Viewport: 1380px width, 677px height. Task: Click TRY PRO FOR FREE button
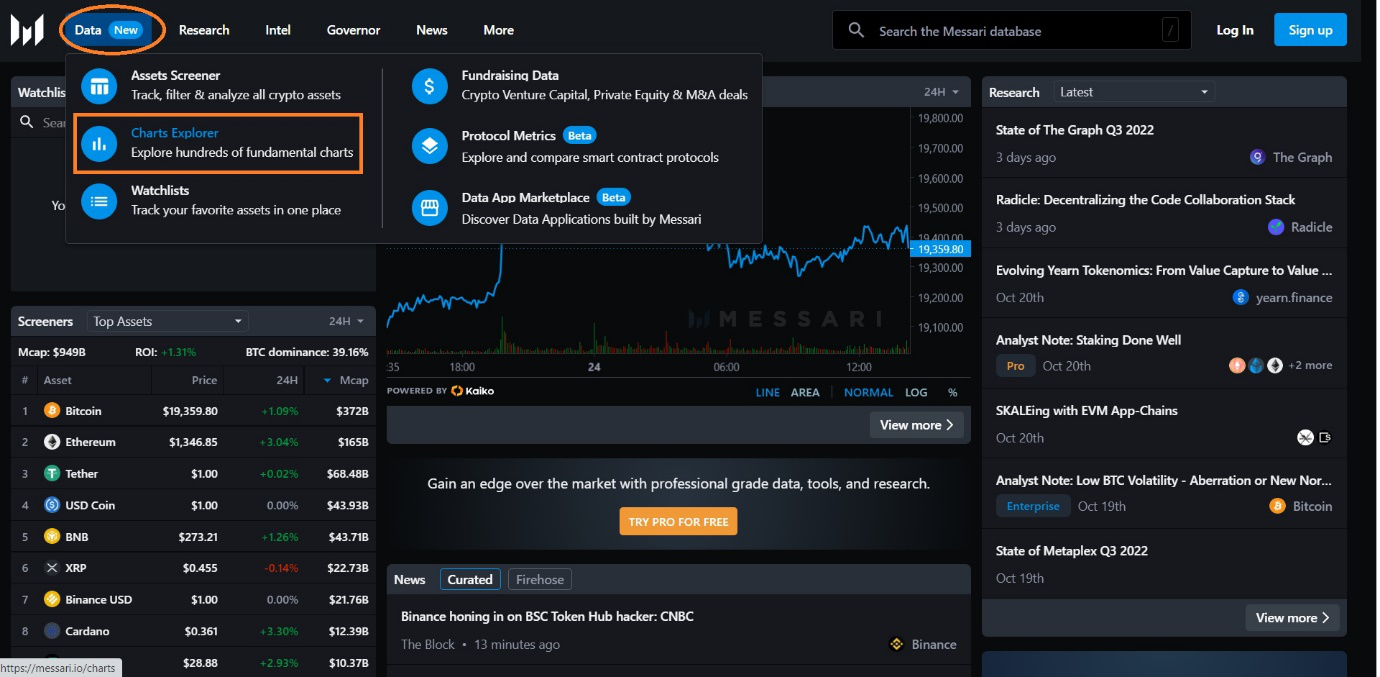(678, 521)
